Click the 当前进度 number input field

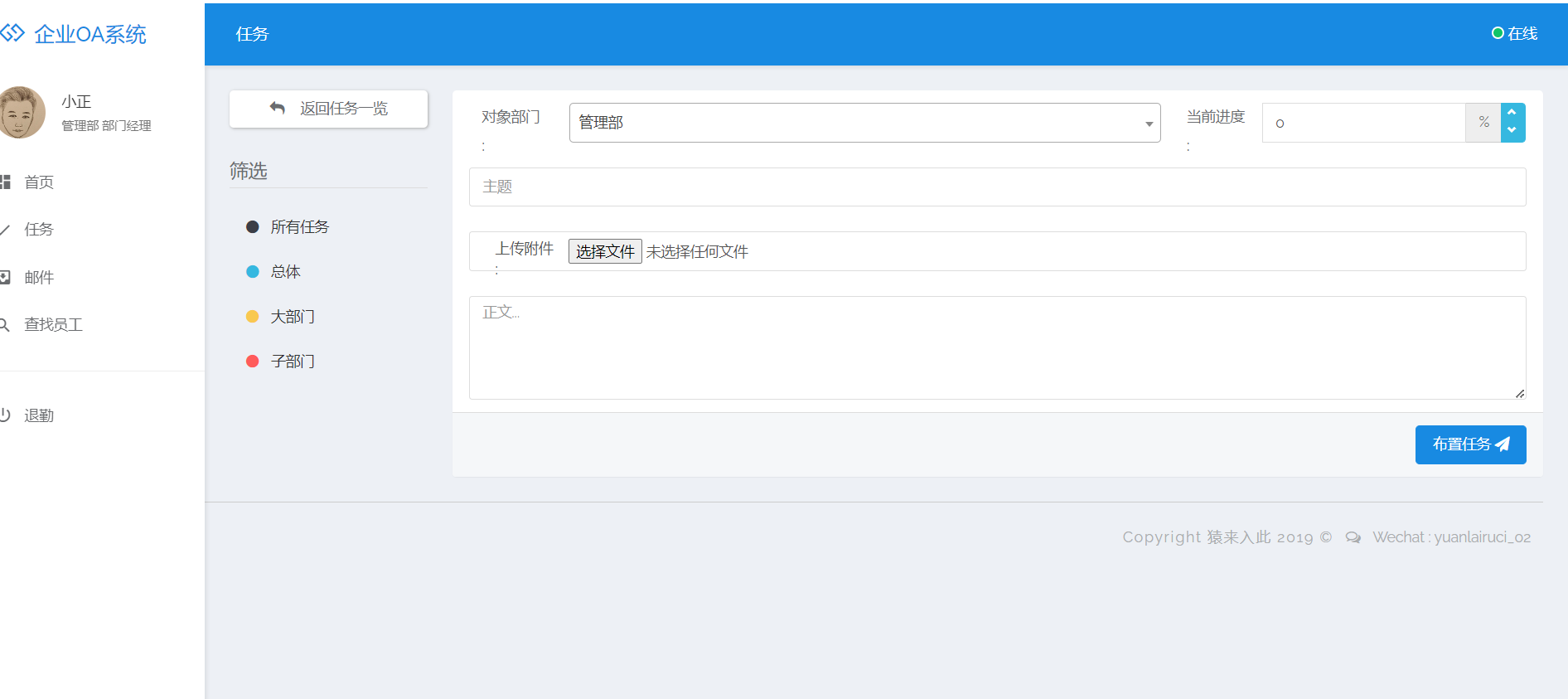coord(1363,123)
